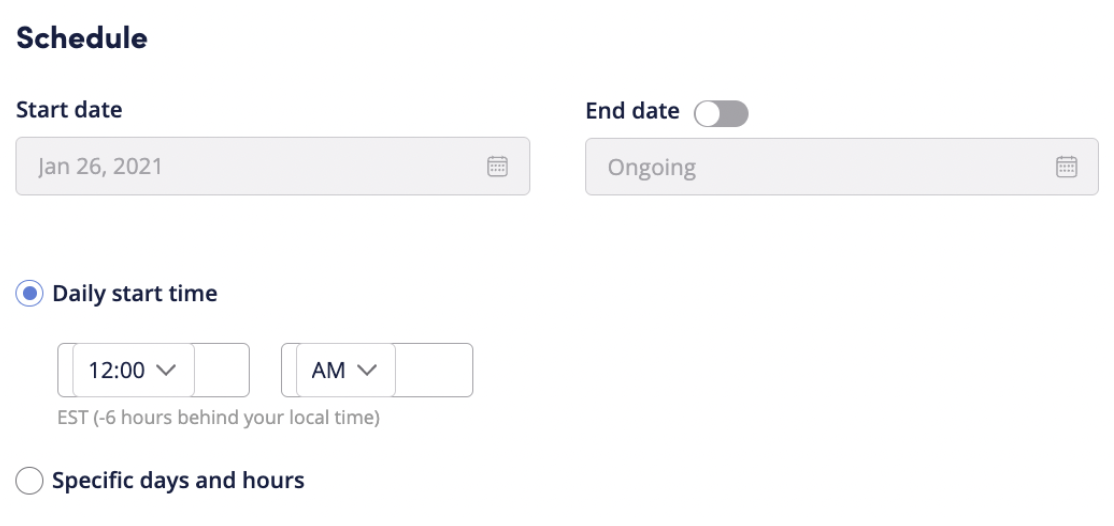Image resolution: width=1114 pixels, height=526 pixels.
Task: Open the AM/PM selector dropdown
Action: pyautogui.click(x=345, y=370)
